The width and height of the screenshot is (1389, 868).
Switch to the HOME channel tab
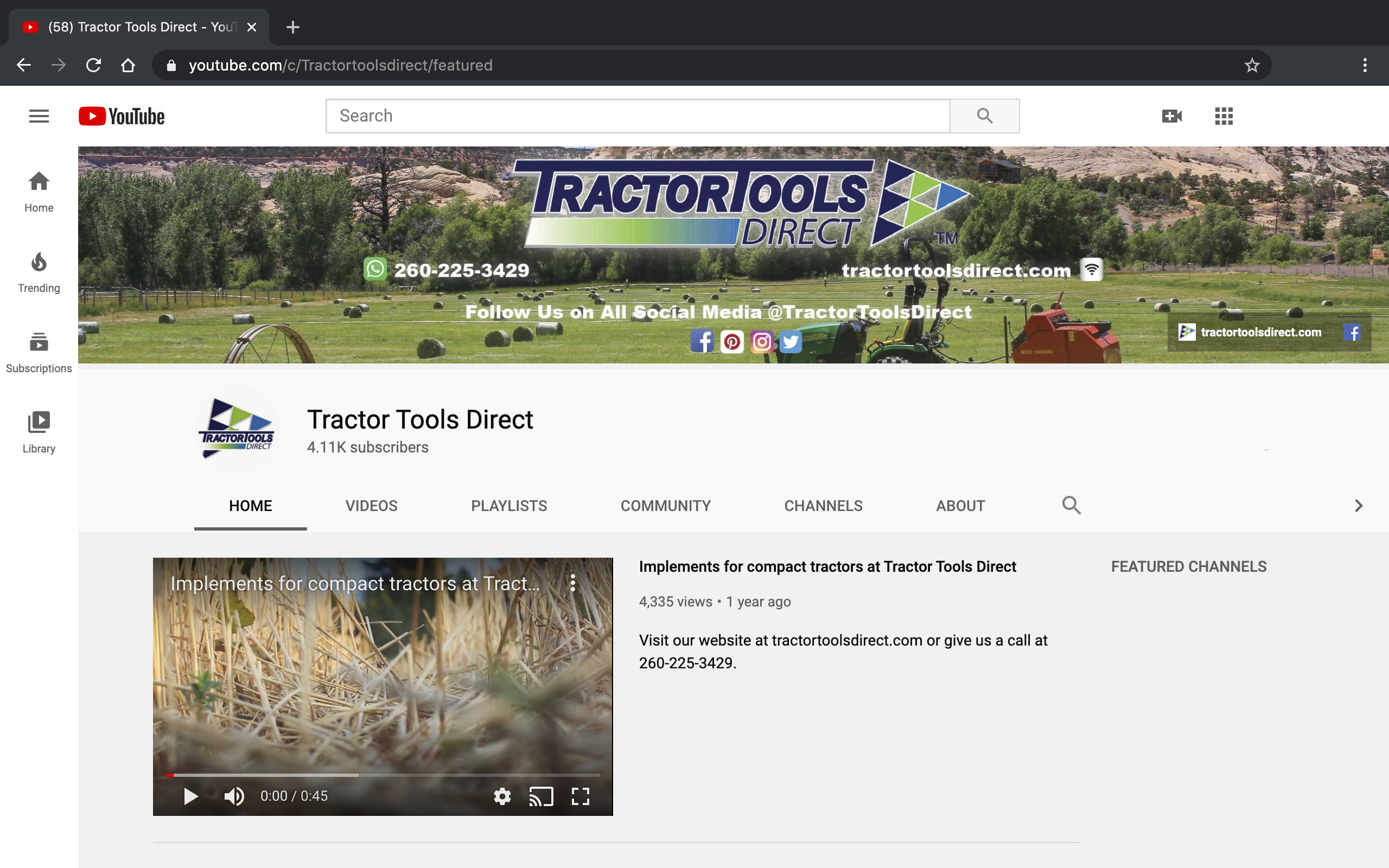[x=250, y=506]
